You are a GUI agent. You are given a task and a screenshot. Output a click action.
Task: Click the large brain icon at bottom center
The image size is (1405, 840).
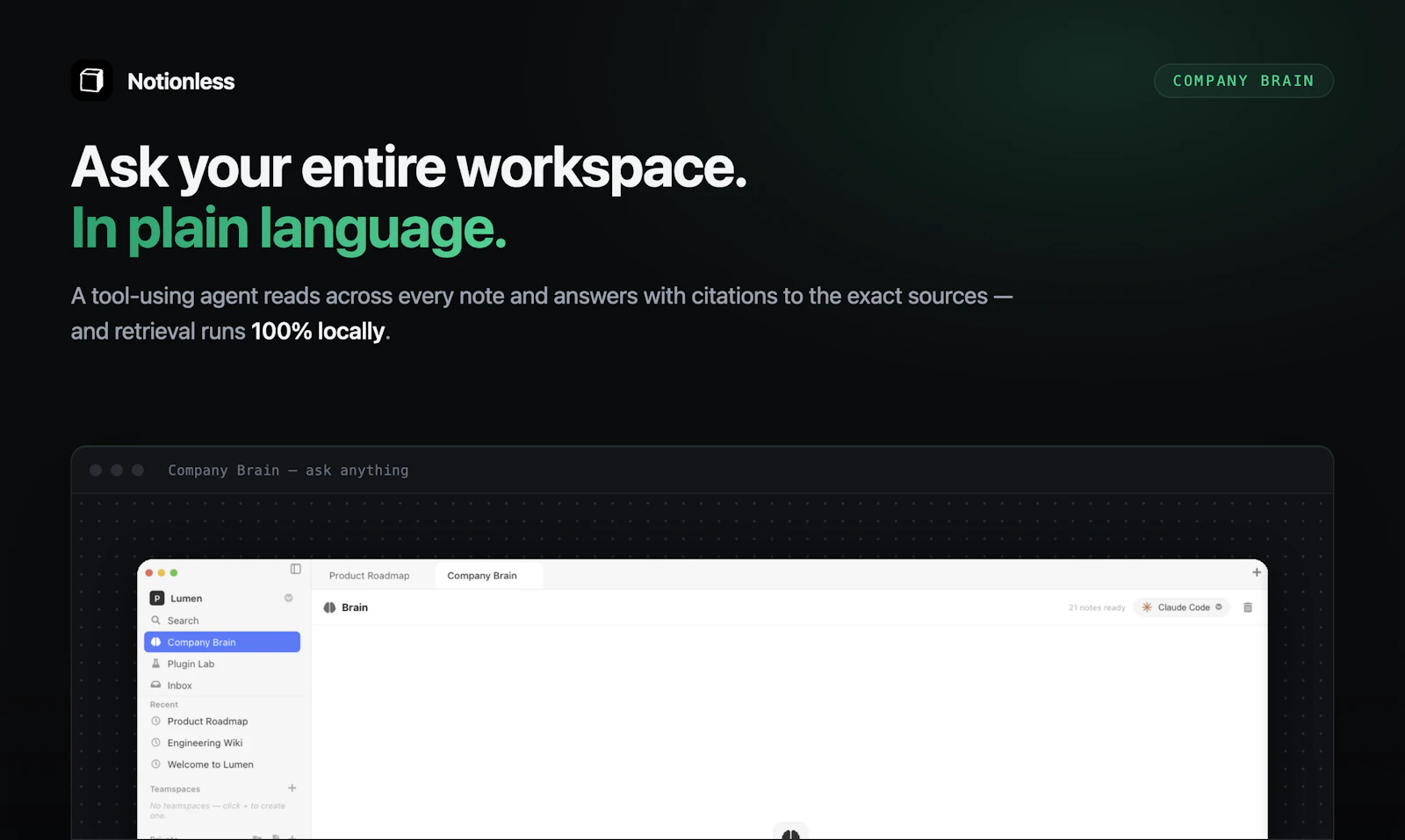(790, 833)
